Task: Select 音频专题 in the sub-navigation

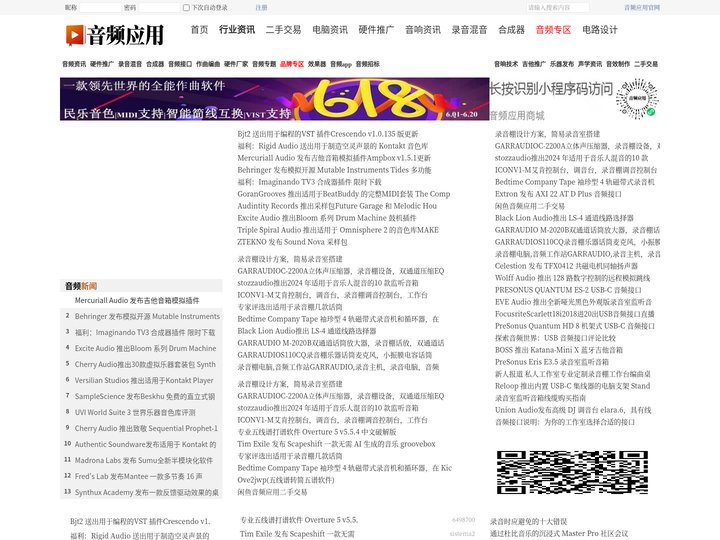Action: pyautogui.click(x=264, y=64)
